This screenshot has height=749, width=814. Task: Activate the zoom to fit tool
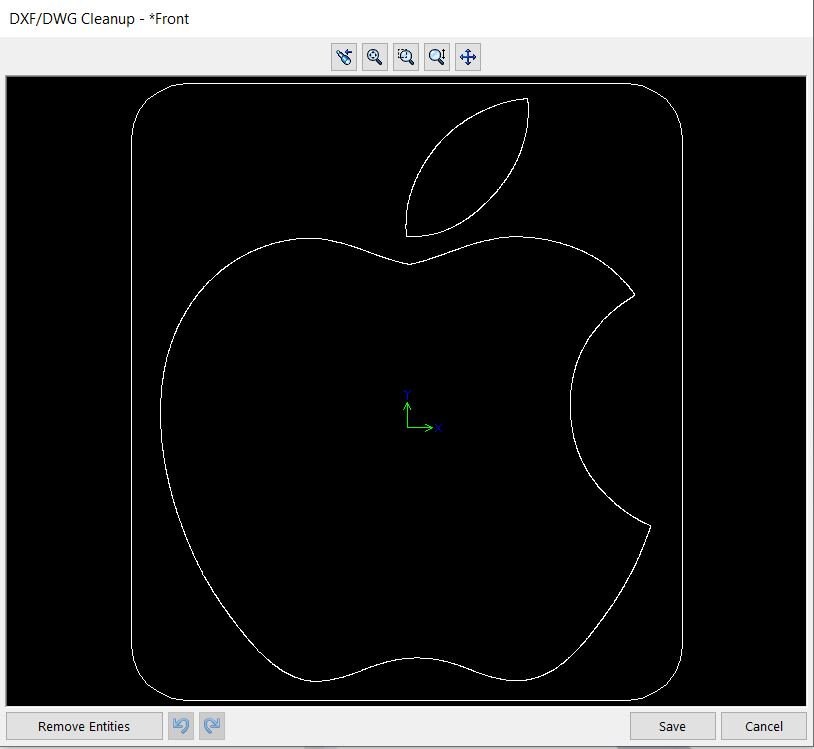click(374, 56)
